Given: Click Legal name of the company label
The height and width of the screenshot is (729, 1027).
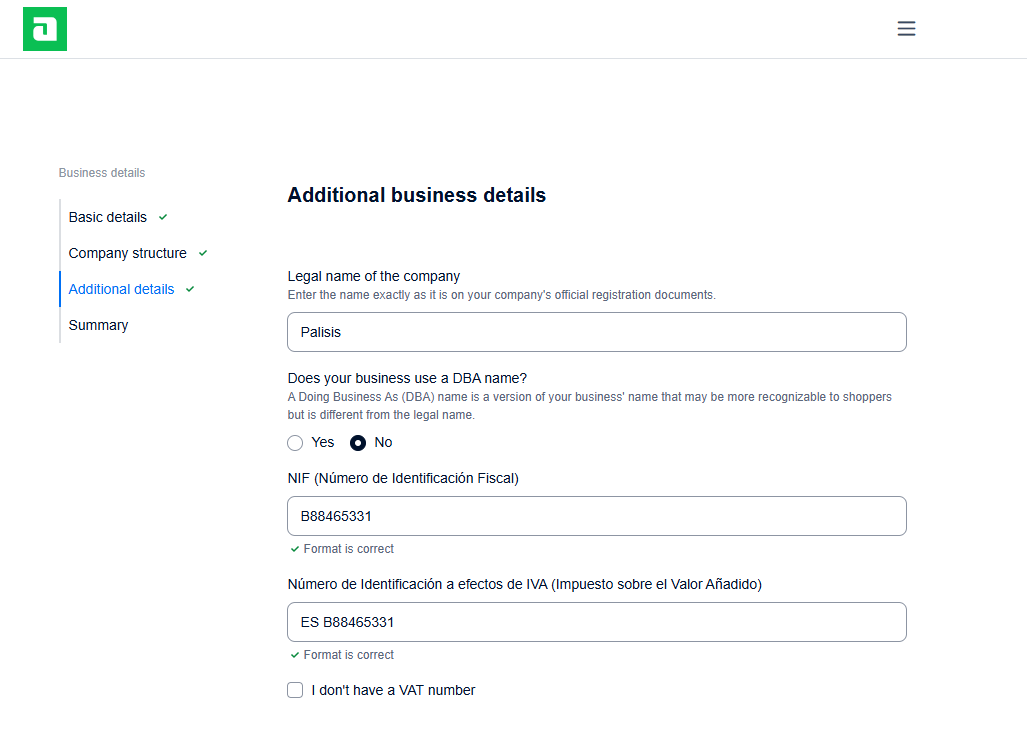Looking at the screenshot, I should coord(373,276).
